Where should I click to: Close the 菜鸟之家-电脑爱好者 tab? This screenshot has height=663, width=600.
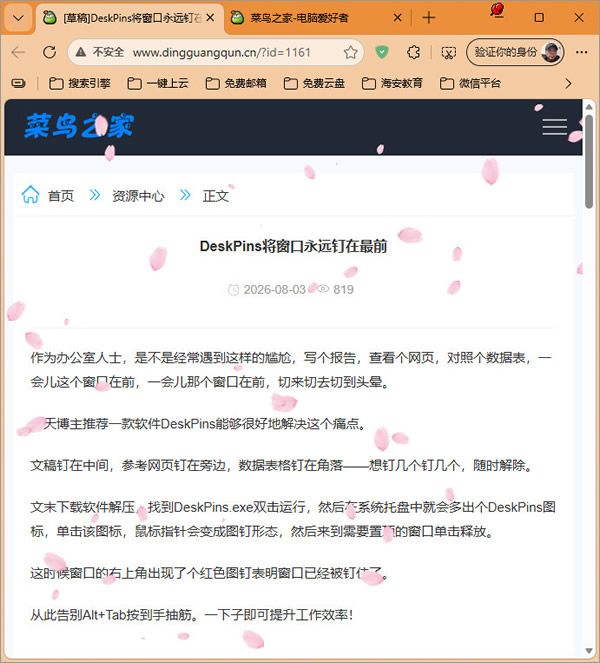397,18
